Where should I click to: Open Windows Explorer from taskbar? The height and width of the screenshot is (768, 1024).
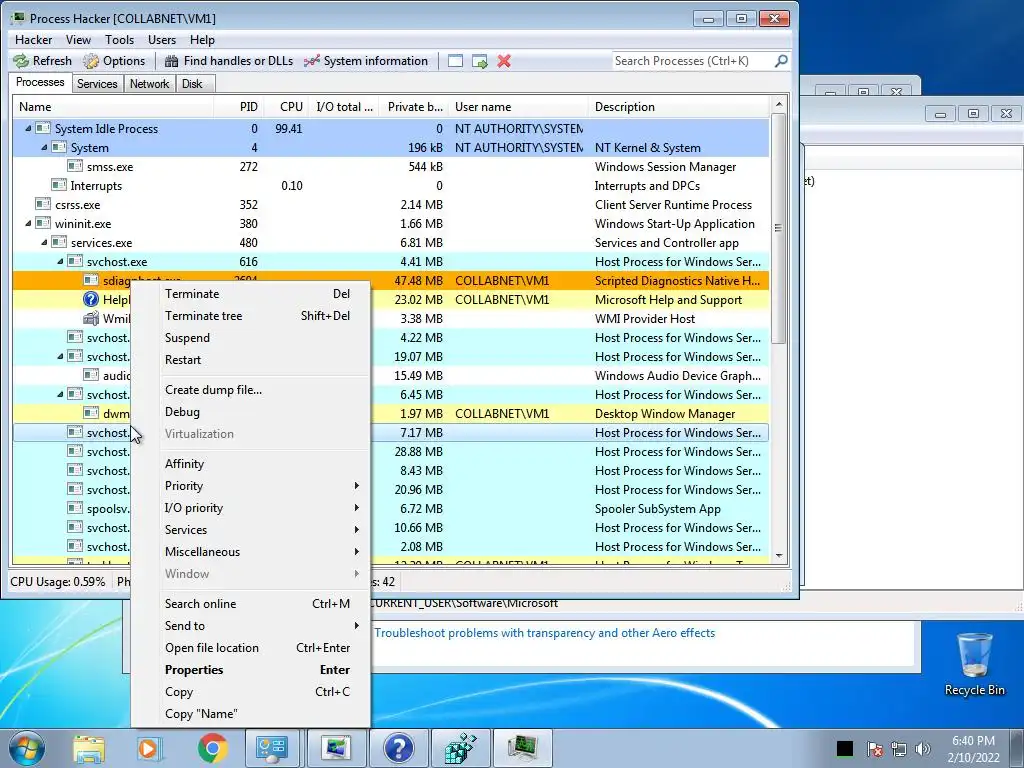[89, 748]
